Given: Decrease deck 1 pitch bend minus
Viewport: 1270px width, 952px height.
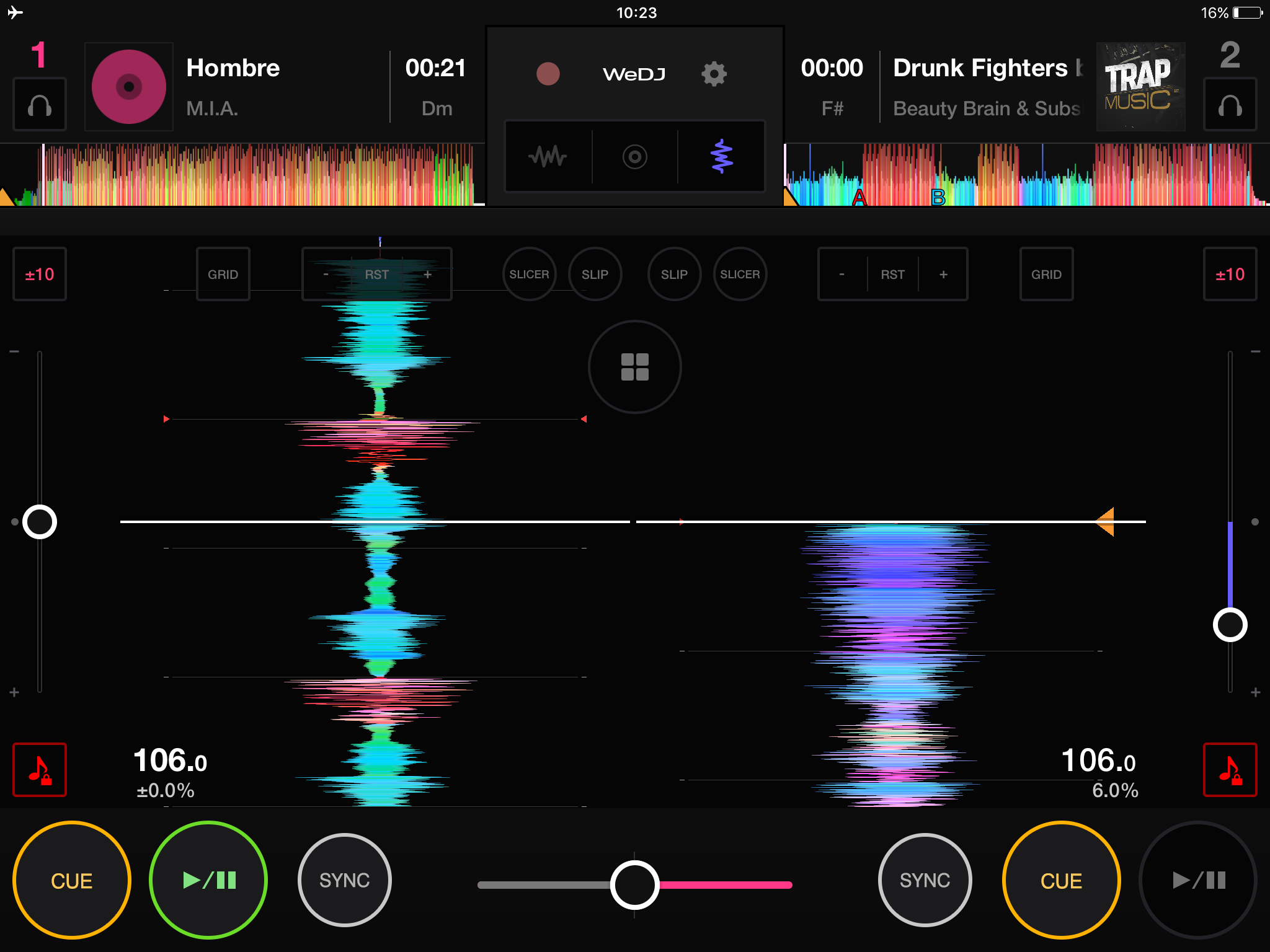Looking at the screenshot, I should click(x=326, y=274).
